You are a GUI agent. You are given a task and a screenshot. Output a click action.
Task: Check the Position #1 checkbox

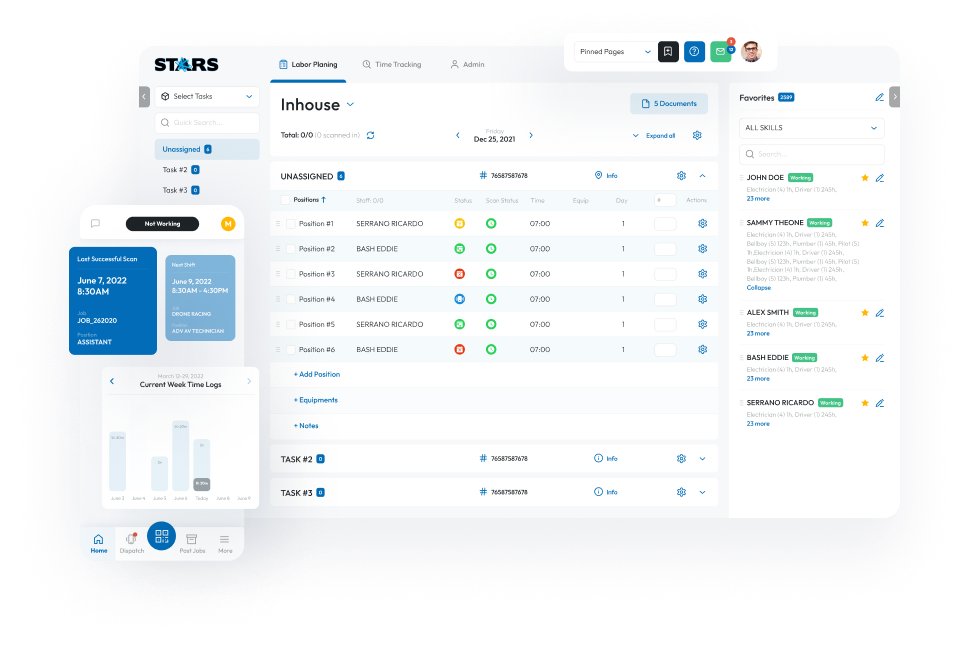291,224
